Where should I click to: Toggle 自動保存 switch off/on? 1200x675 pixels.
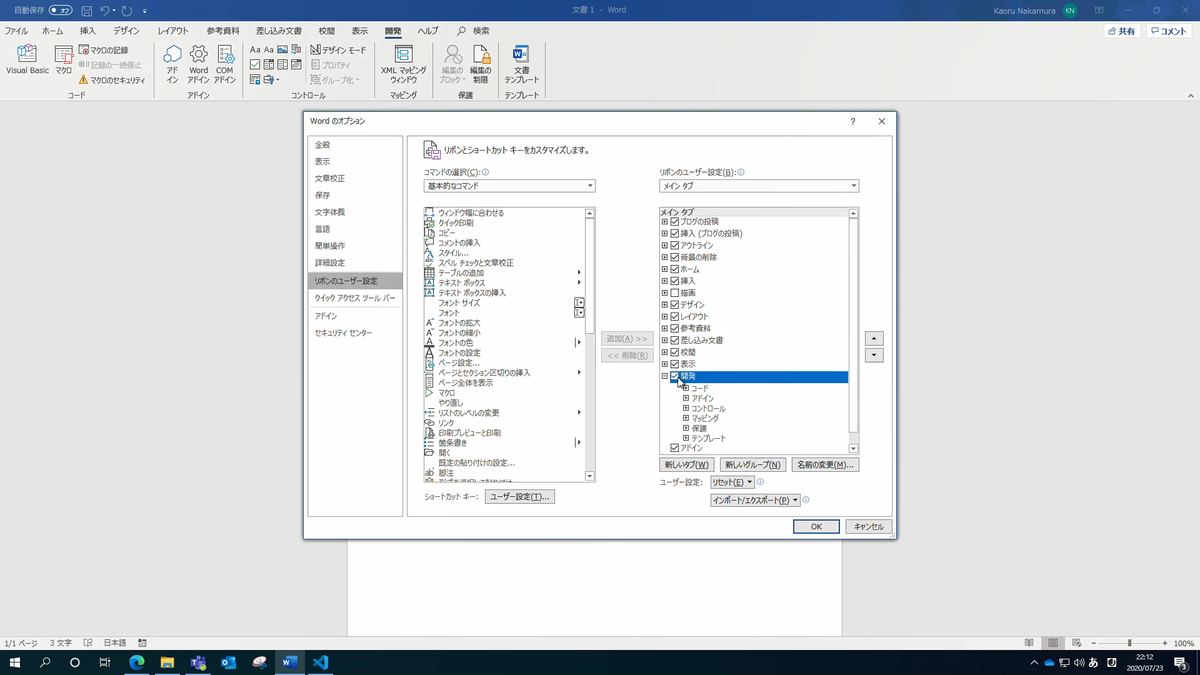[x=61, y=10]
